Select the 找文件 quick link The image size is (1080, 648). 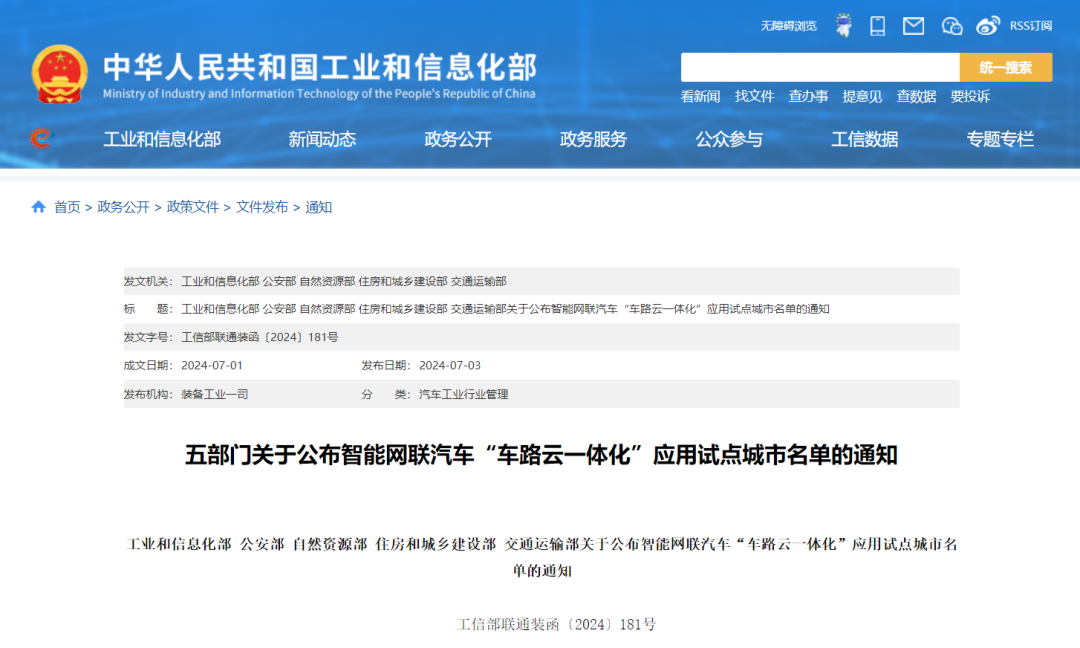point(754,96)
